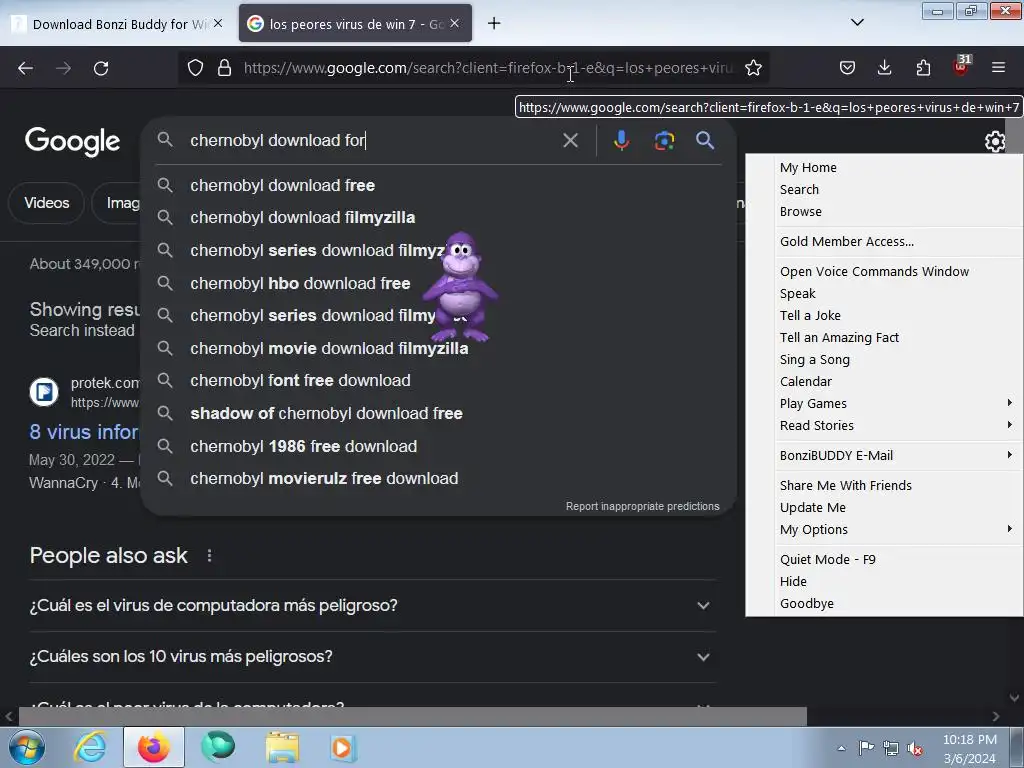Open Firefox hamburger application menu
This screenshot has height=768, width=1024.
pos(998,68)
